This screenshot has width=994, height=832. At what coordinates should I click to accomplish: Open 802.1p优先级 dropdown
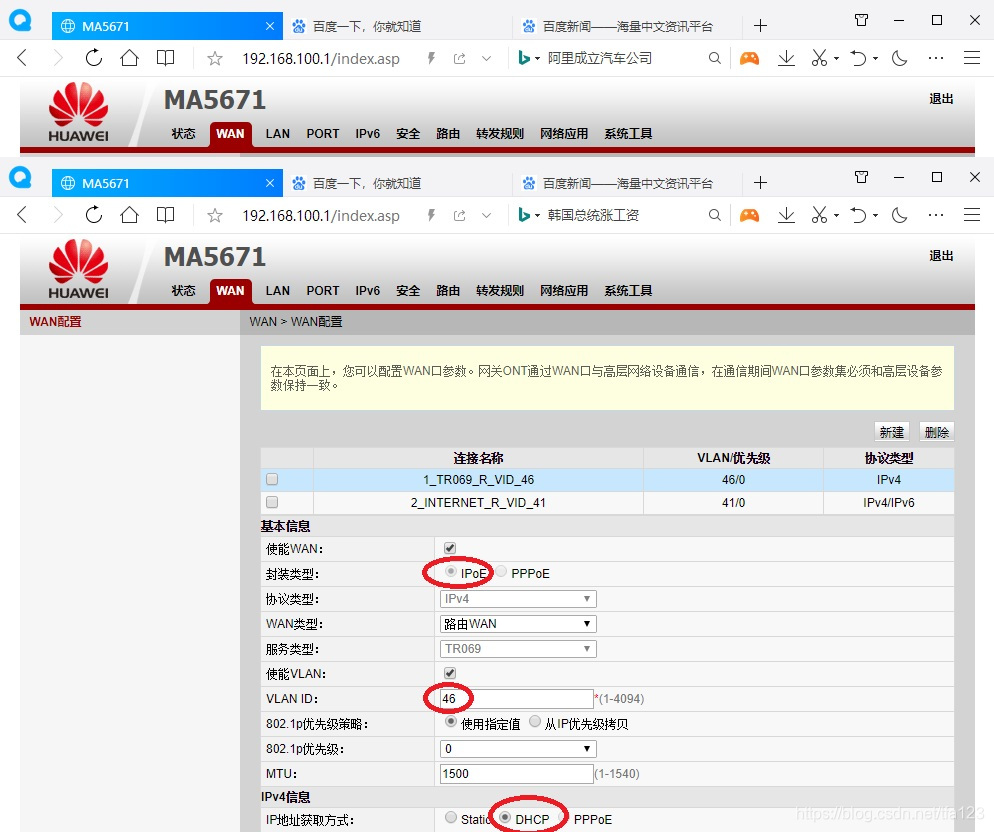518,749
